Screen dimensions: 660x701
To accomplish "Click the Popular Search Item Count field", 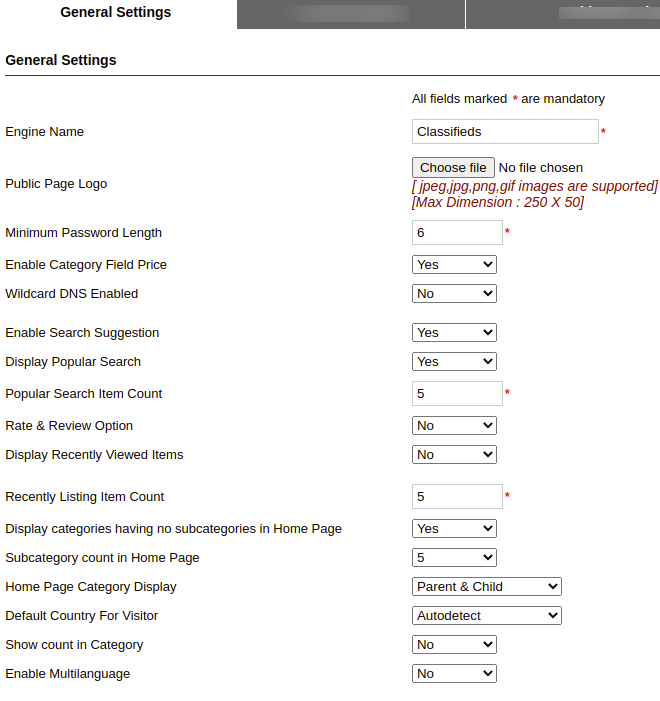I will coord(457,393).
